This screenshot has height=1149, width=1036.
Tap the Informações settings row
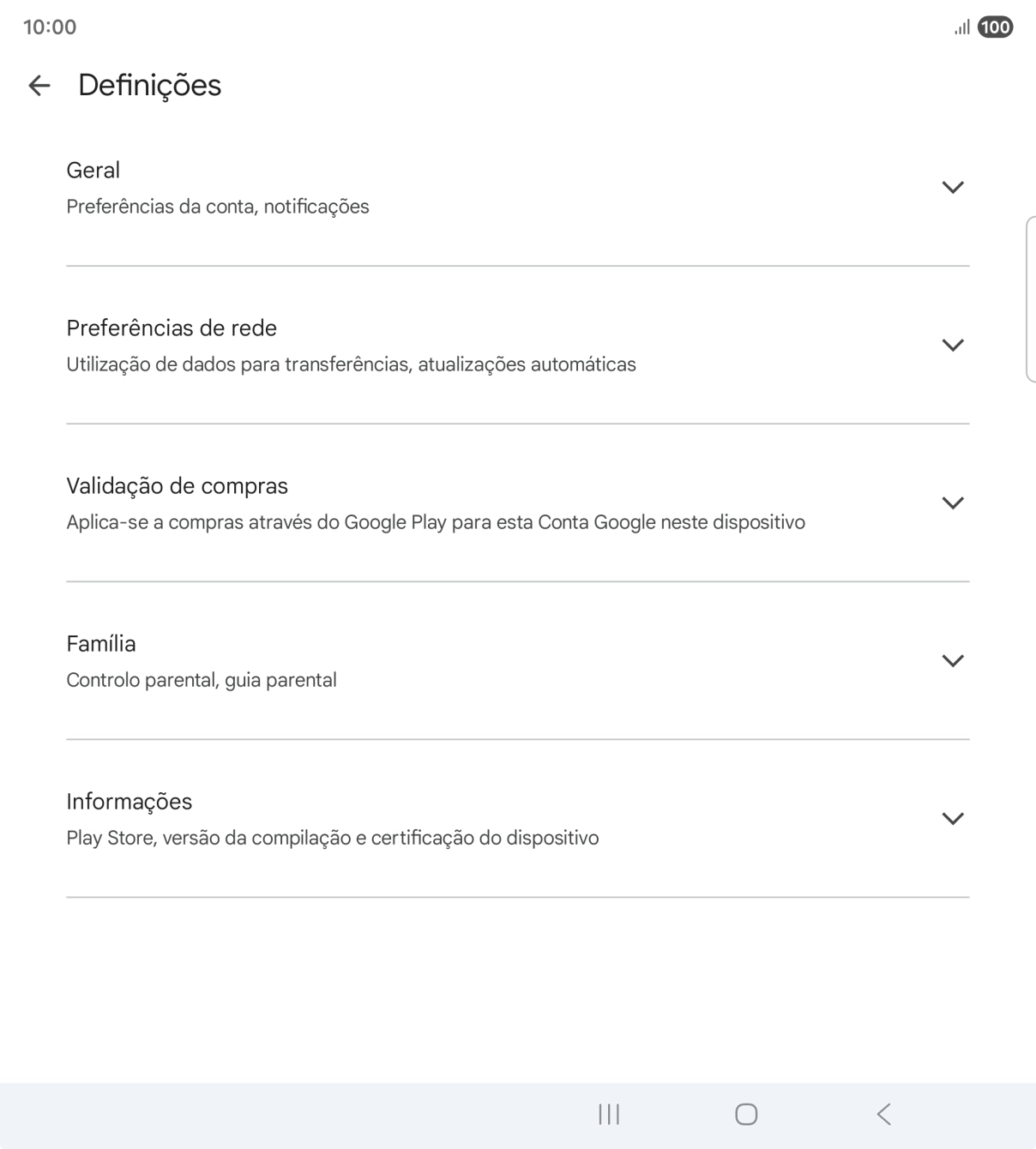129,801
